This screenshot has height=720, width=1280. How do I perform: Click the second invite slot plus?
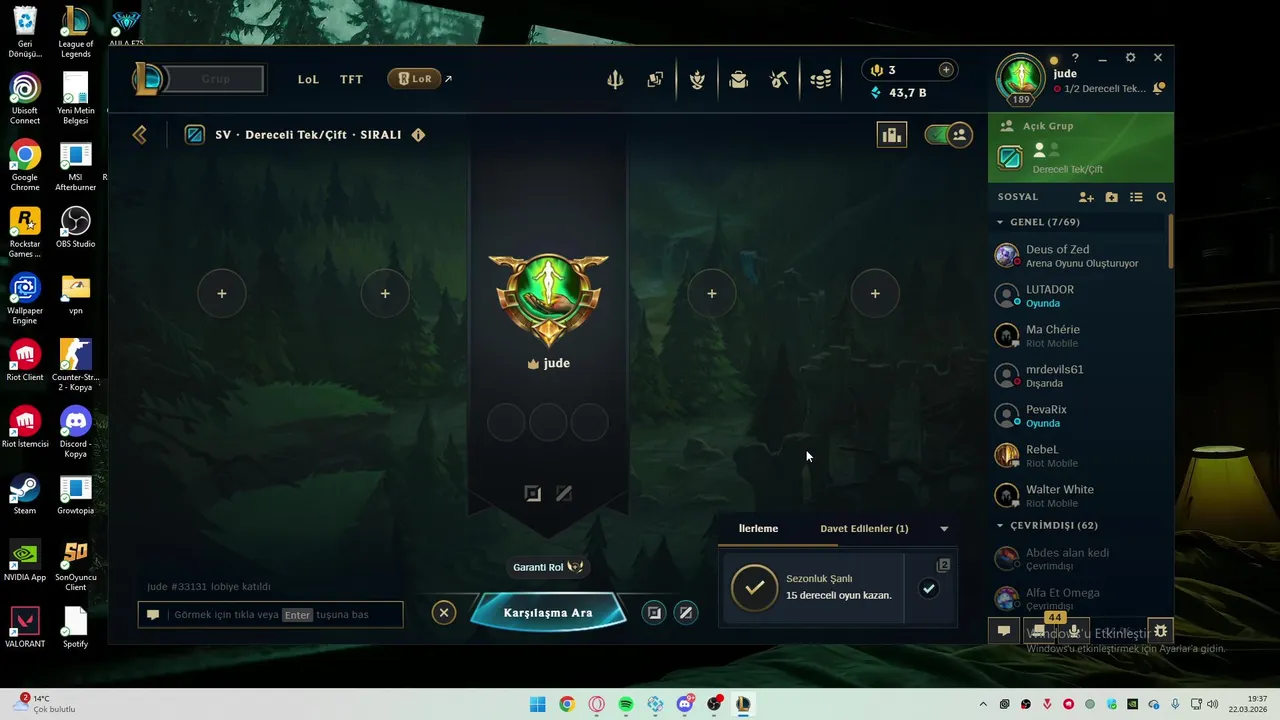385,293
